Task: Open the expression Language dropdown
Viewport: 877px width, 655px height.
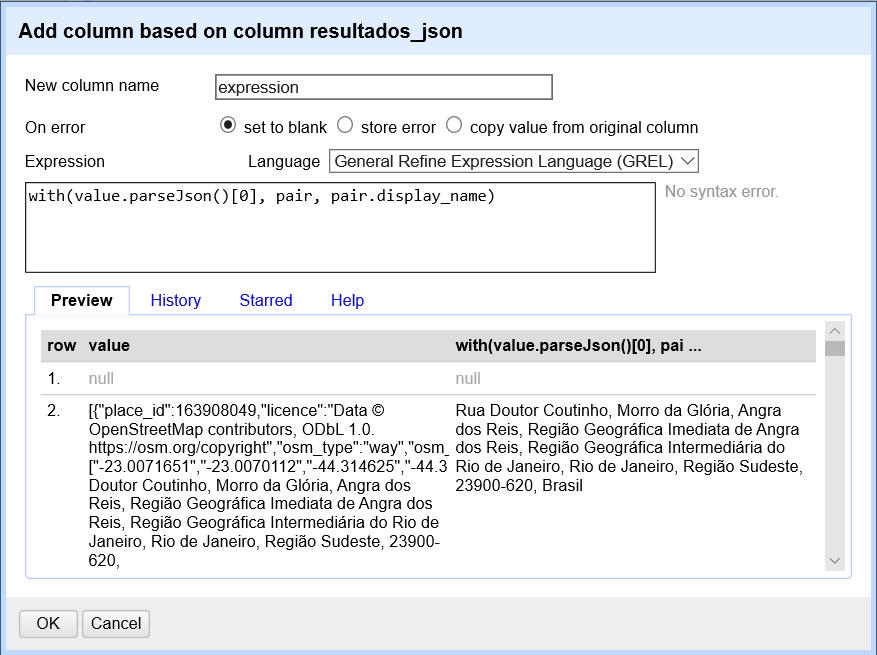Action: click(x=513, y=161)
